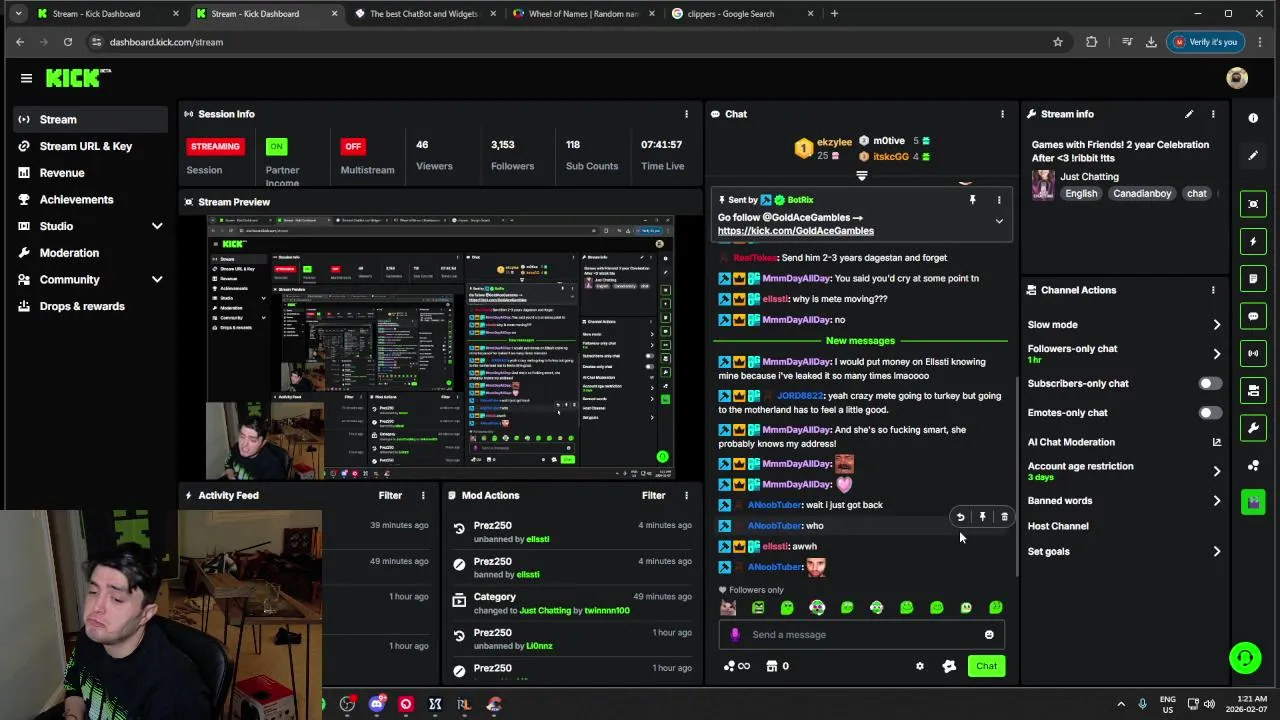Open the green headset support button
The height and width of the screenshot is (720, 1280).
[1245, 658]
